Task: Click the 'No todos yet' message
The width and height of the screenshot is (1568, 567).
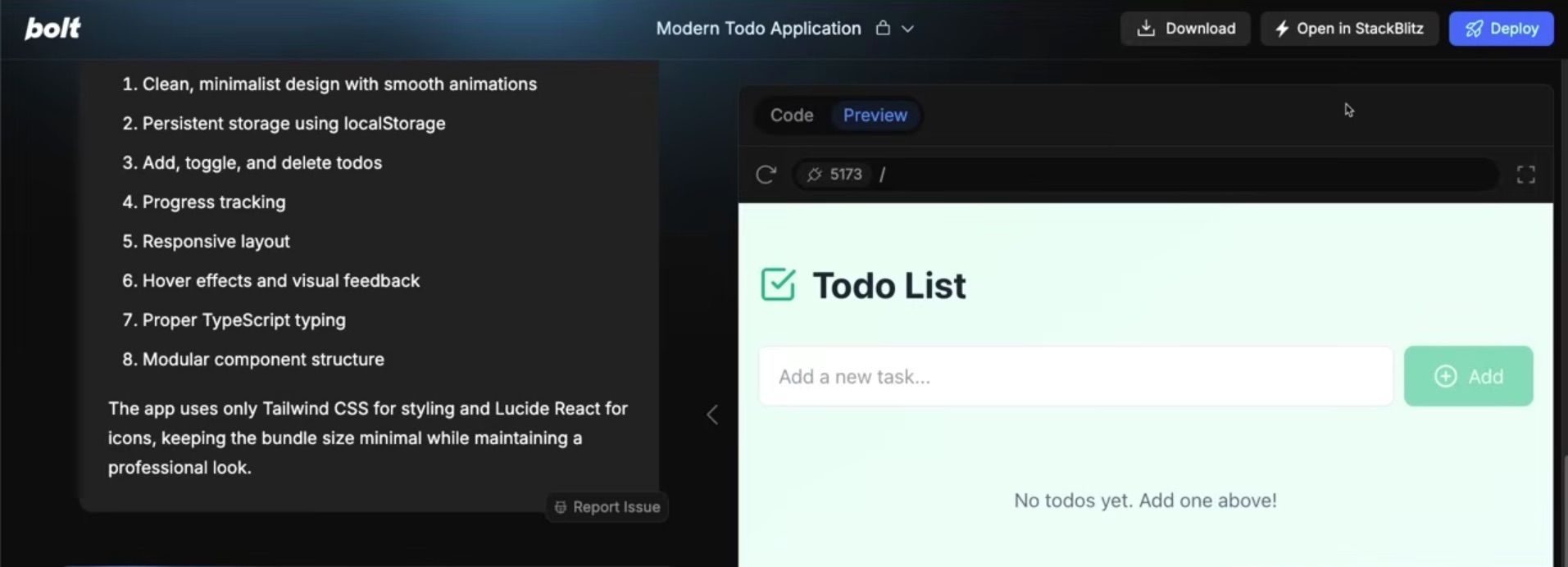Action: [x=1145, y=501]
